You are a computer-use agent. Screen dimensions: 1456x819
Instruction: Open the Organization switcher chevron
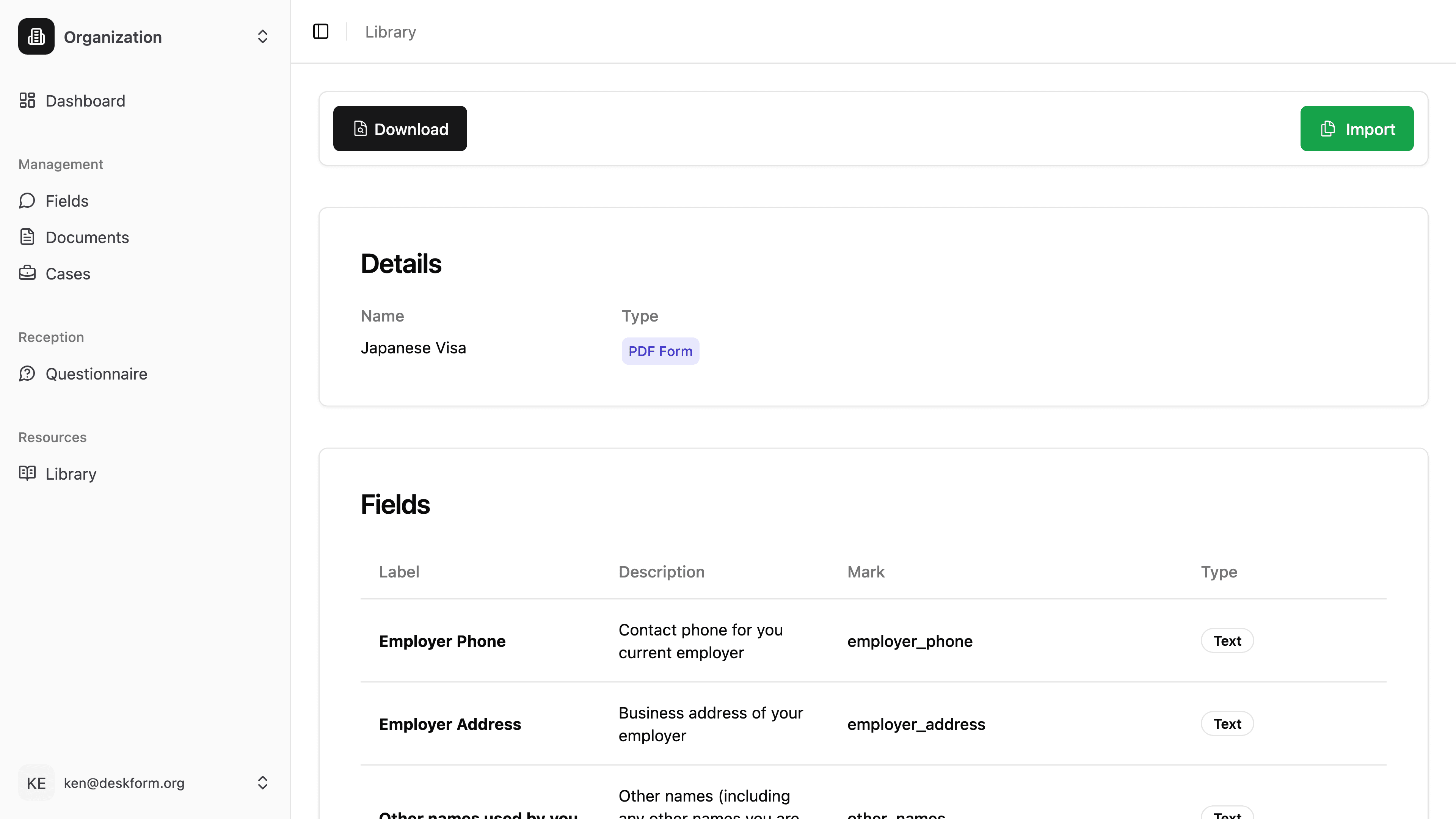tap(262, 36)
